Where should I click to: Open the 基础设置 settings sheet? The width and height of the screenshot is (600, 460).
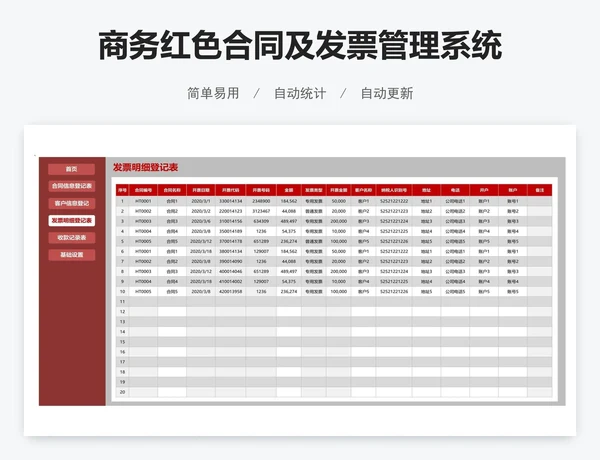click(x=72, y=255)
